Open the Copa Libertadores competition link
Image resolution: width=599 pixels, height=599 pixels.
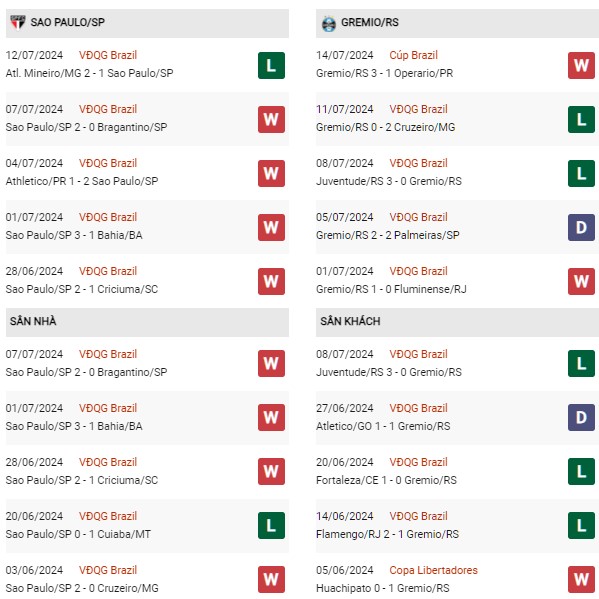pos(434,570)
